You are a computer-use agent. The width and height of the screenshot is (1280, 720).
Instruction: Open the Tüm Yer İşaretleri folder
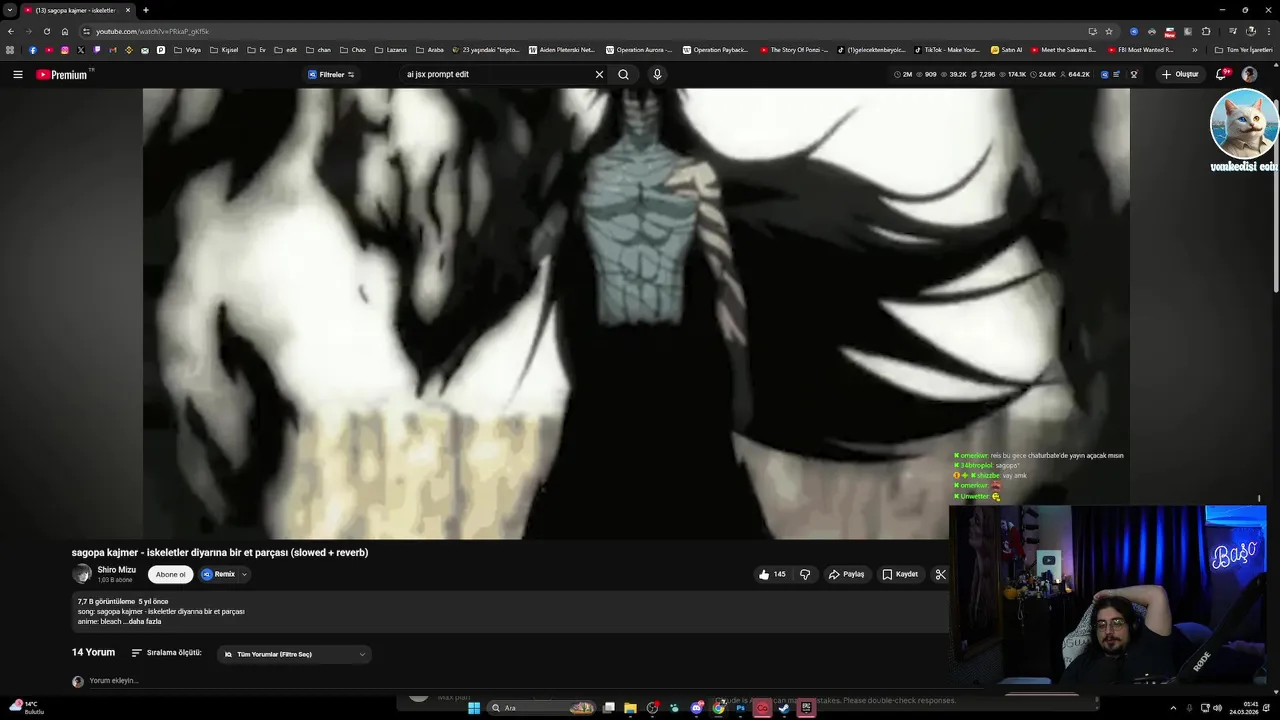[1244, 50]
